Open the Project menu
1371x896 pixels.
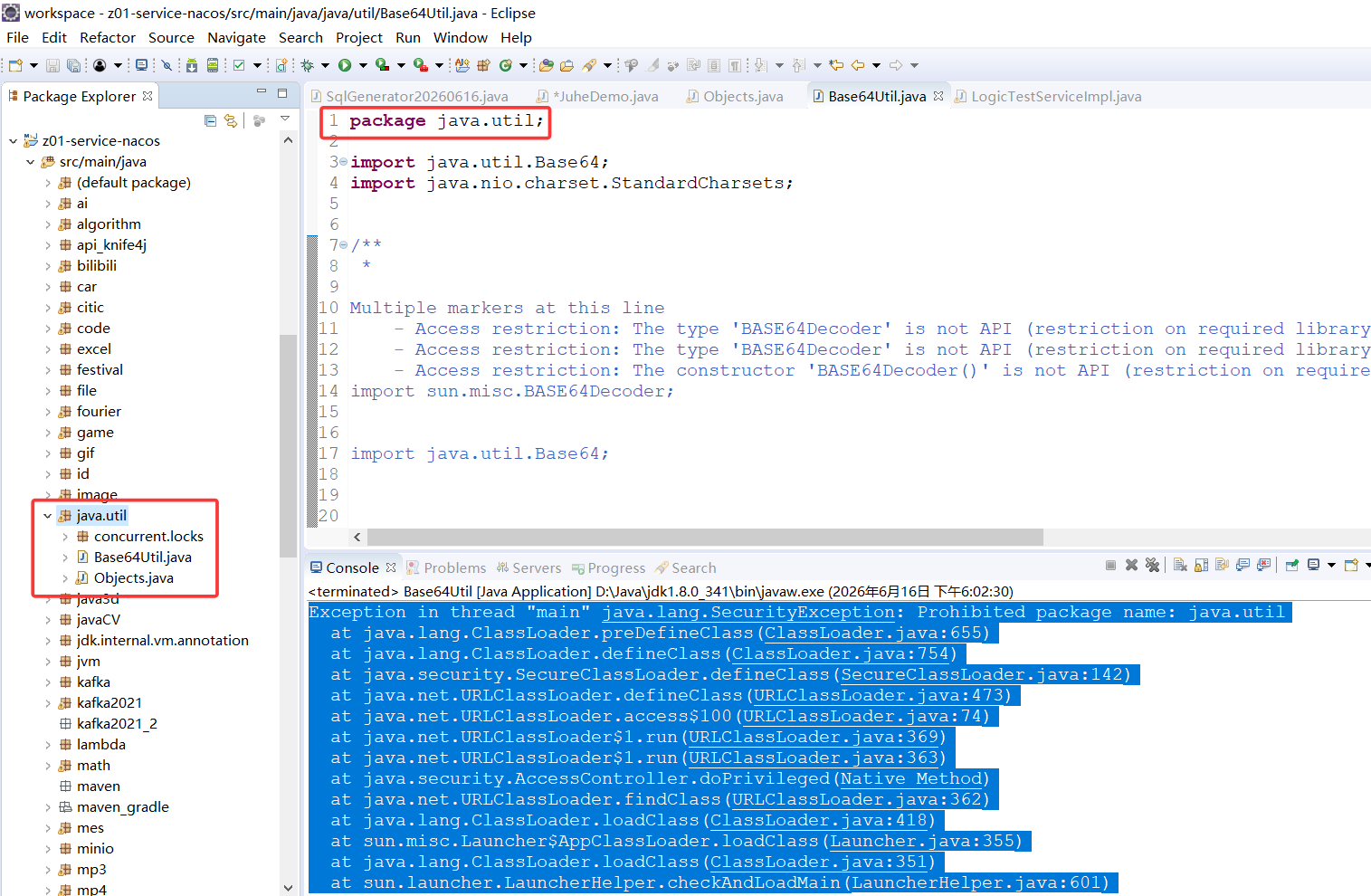click(359, 37)
